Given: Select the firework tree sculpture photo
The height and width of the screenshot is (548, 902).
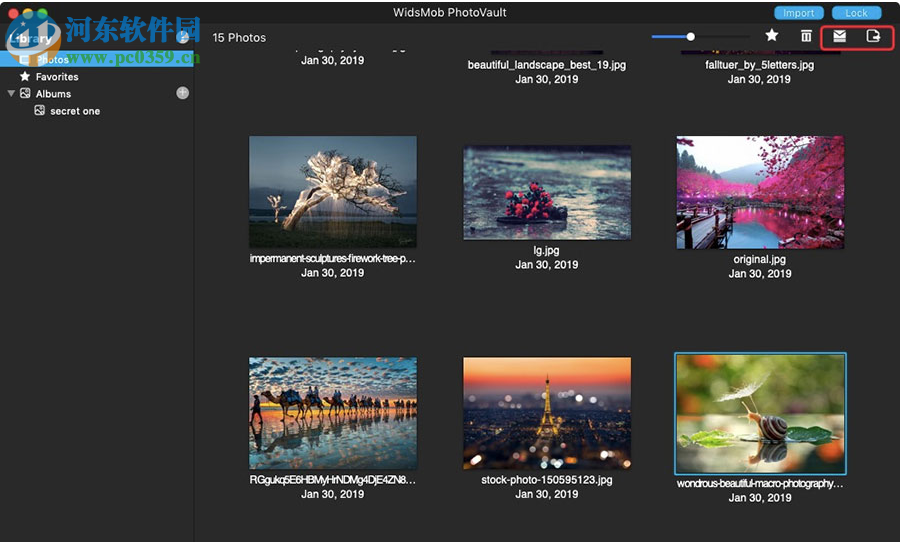Looking at the screenshot, I should coord(332,191).
